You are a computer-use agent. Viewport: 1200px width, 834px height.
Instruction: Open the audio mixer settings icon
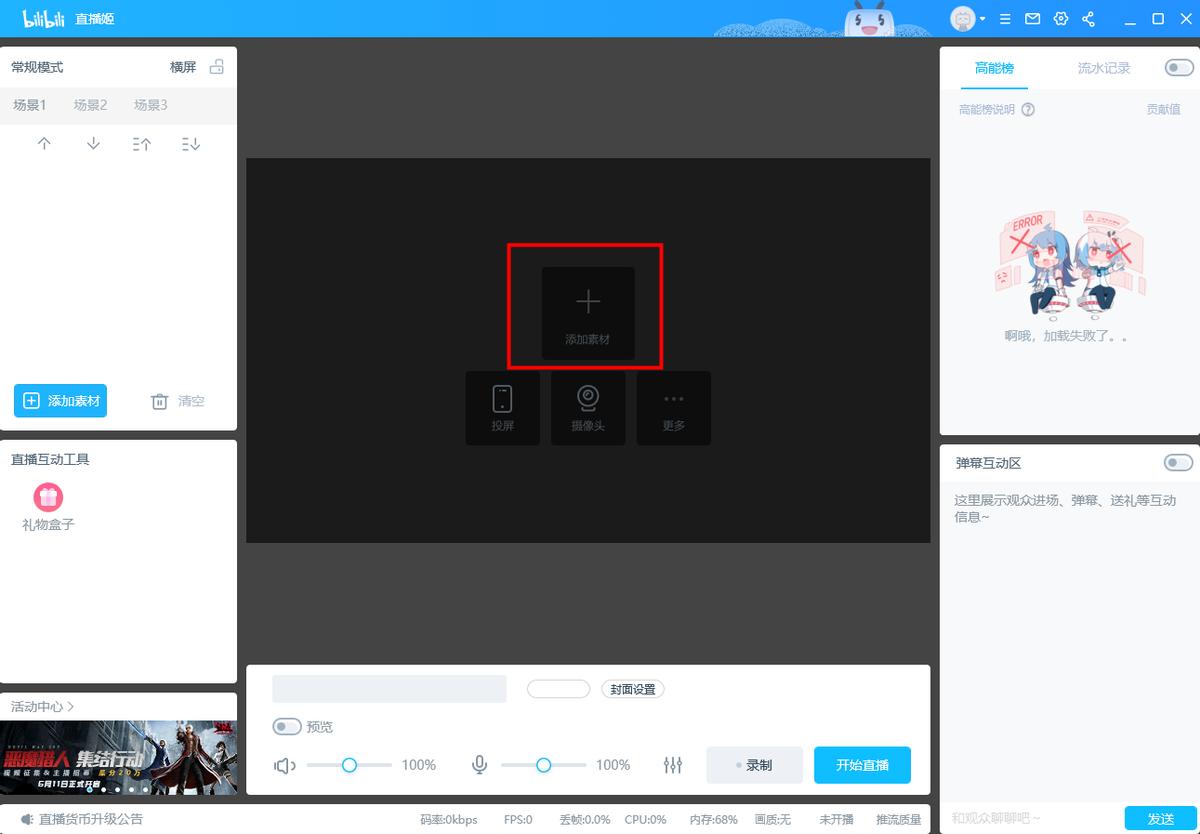coord(673,765)
